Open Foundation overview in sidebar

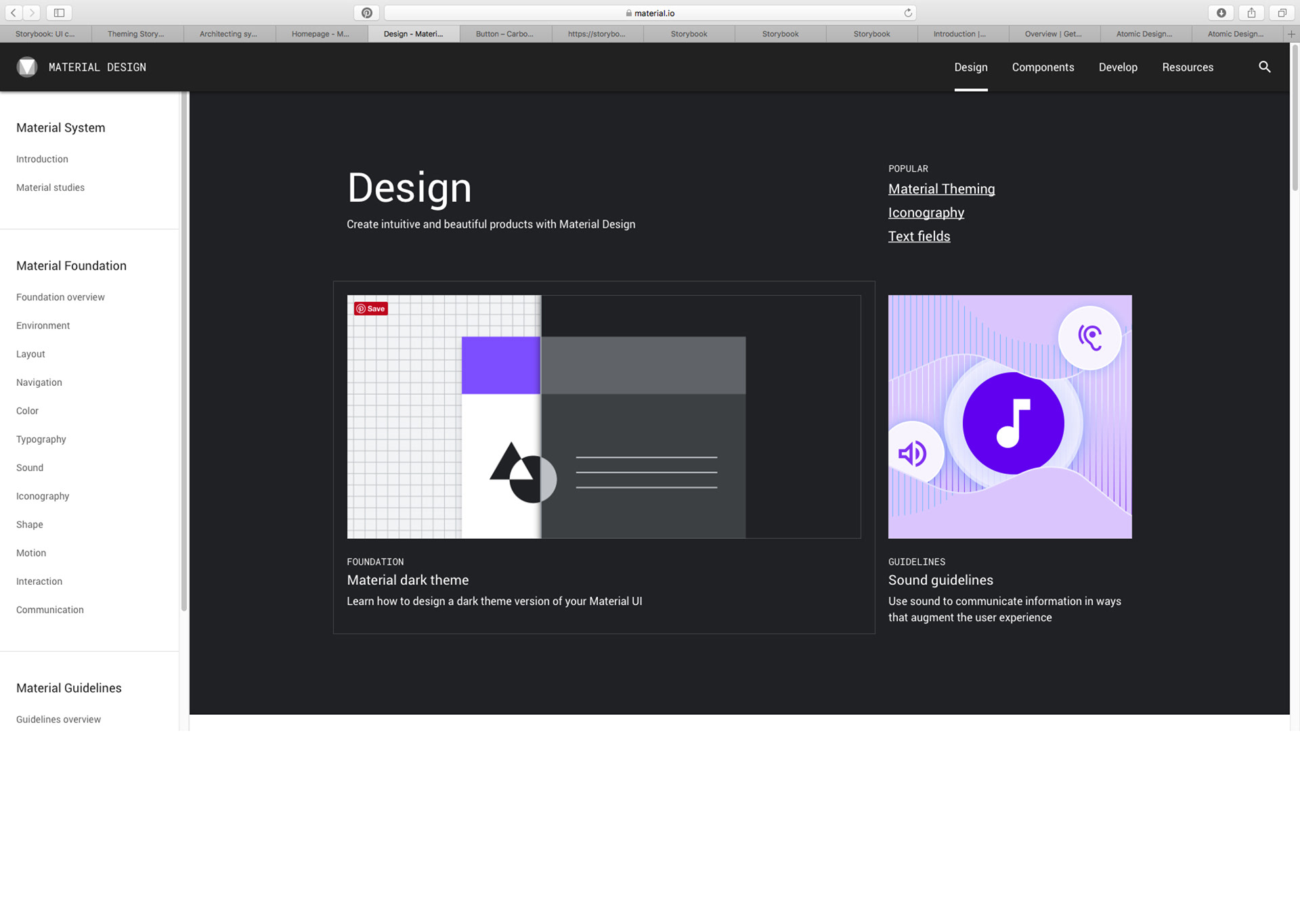[x=60, y=297]
